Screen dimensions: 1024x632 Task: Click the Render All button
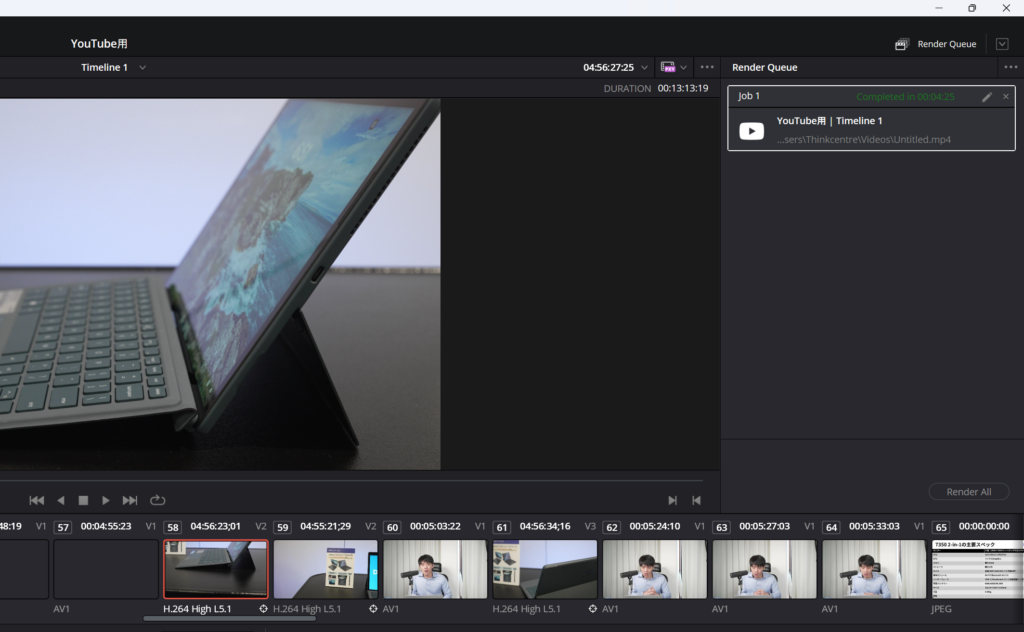pyautogui.click(x=968, y=492)
